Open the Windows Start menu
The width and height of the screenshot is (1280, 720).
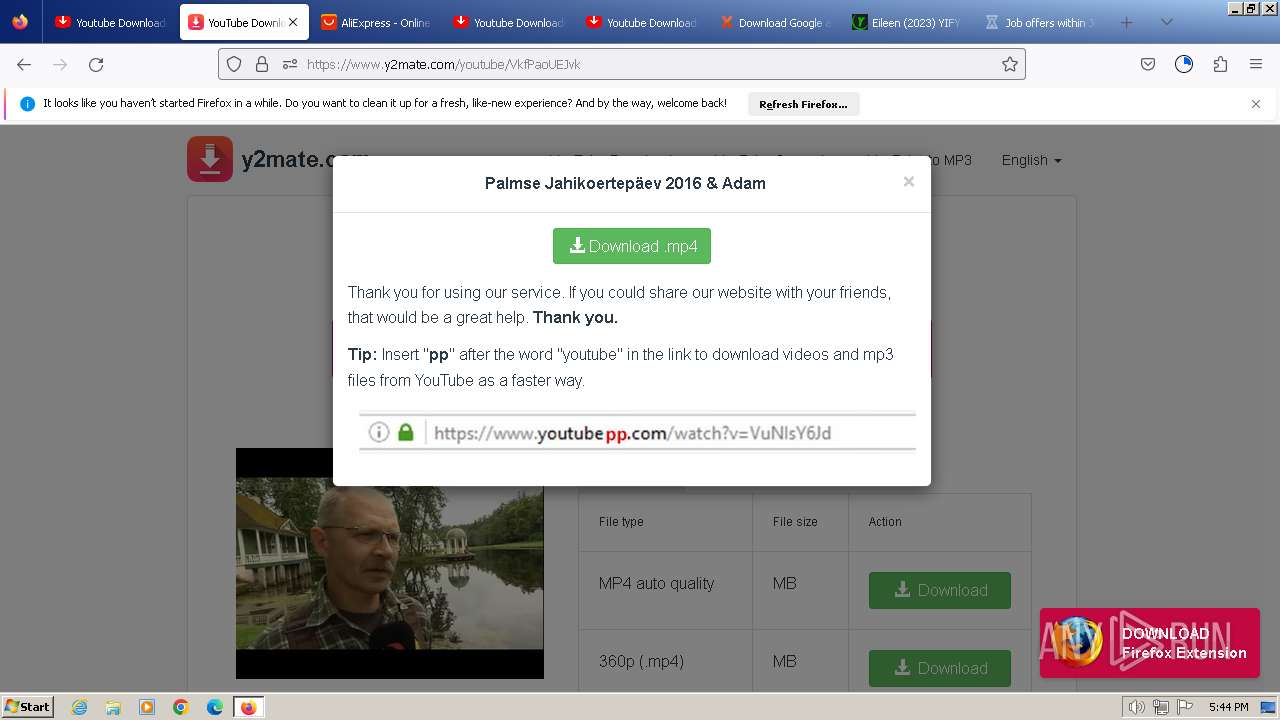tap(28, 707)
